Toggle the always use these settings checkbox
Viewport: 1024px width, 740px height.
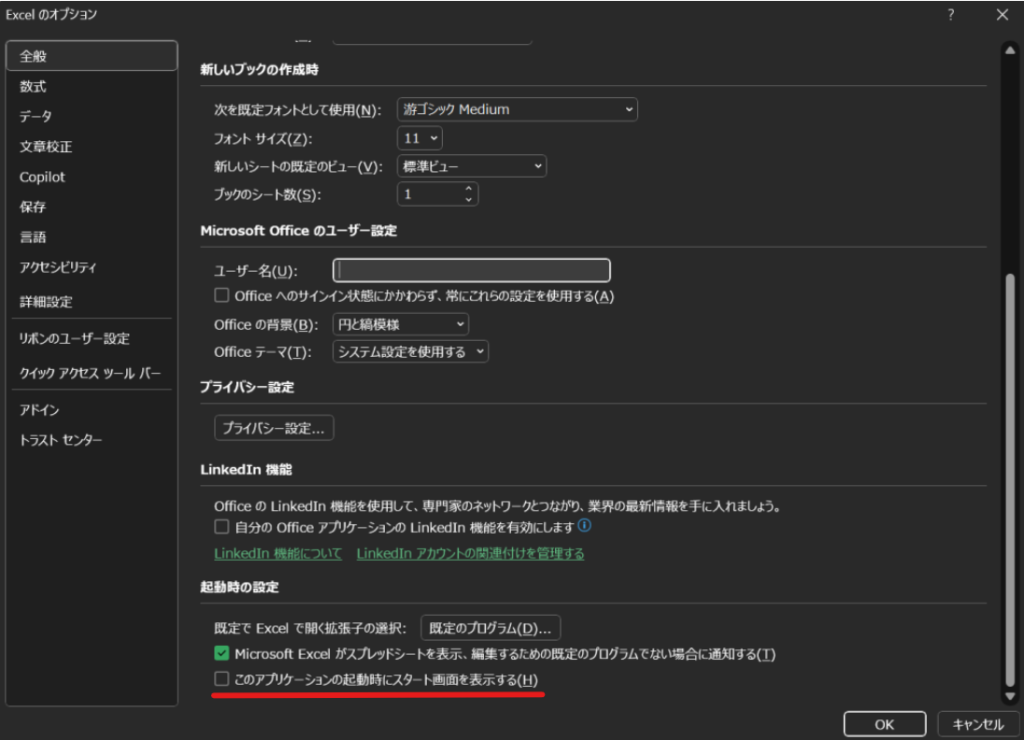(x=222, y=296)
